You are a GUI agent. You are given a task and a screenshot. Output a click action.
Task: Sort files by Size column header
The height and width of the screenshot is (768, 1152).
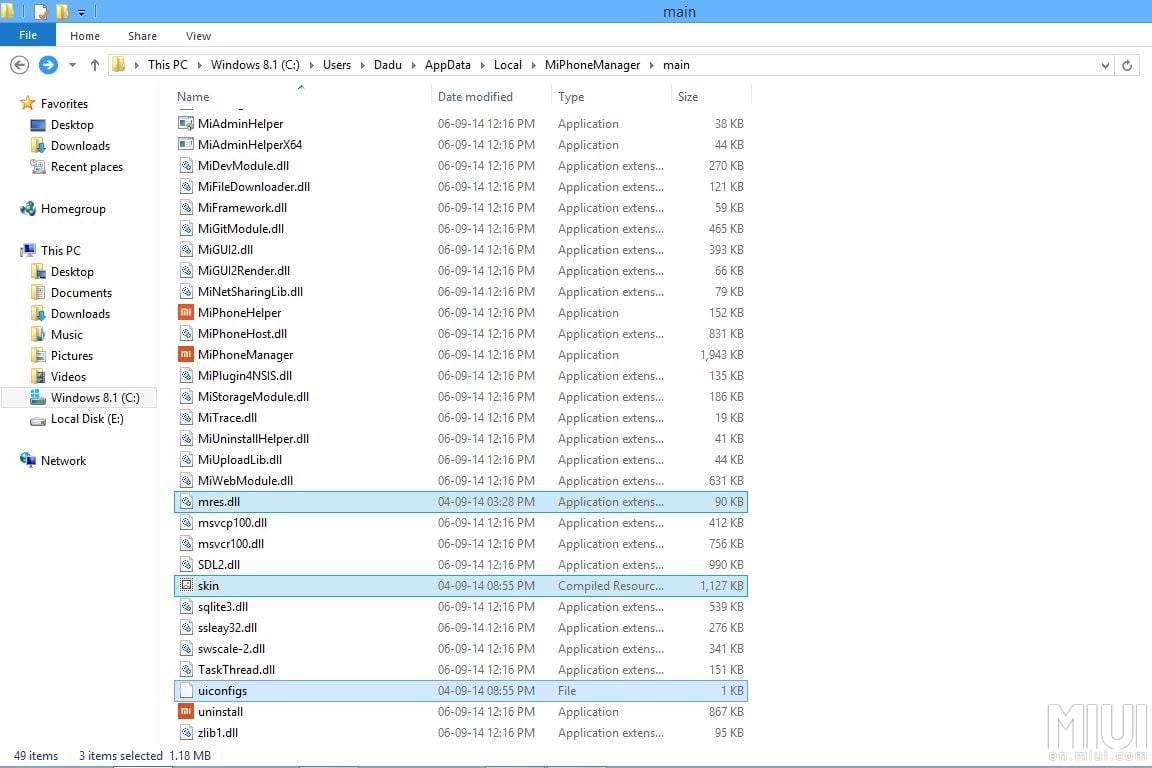688,96
